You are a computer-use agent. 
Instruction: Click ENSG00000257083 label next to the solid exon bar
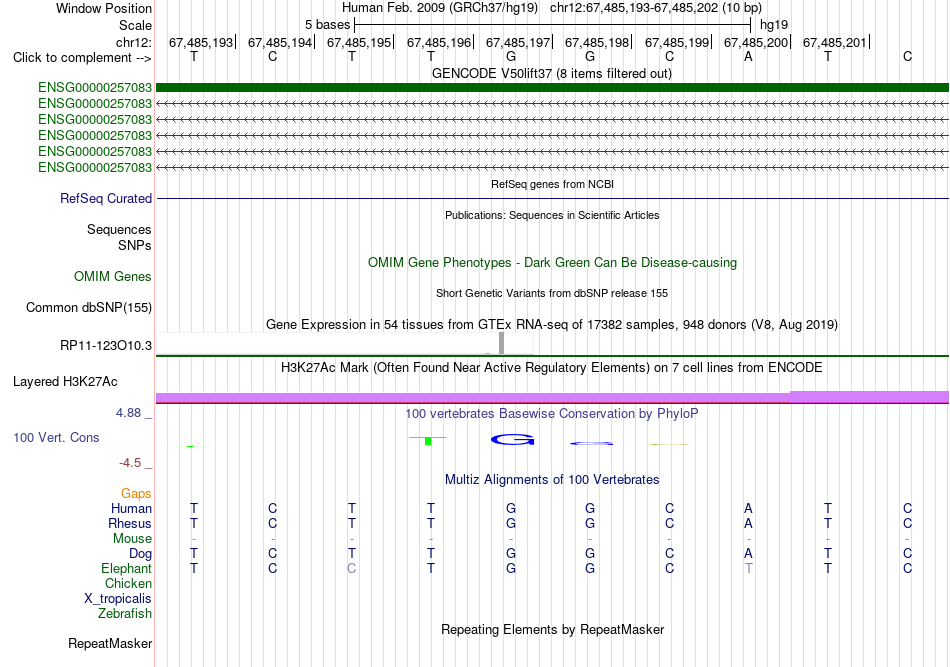pyautogui.click(x=95, y=88)
